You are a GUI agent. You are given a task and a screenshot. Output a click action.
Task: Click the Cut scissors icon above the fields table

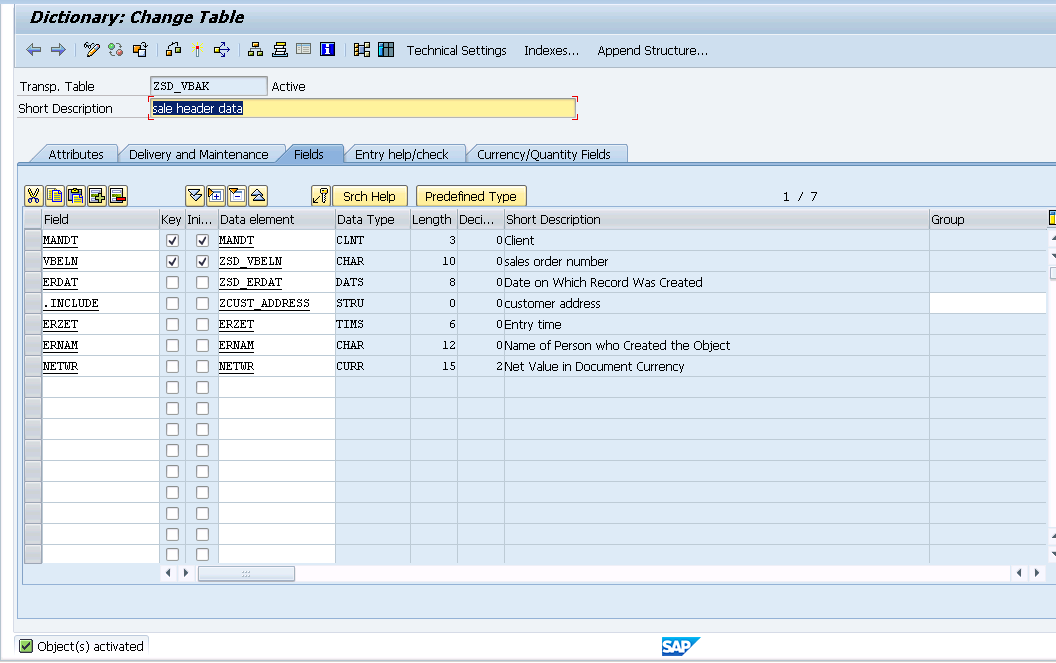34,196
